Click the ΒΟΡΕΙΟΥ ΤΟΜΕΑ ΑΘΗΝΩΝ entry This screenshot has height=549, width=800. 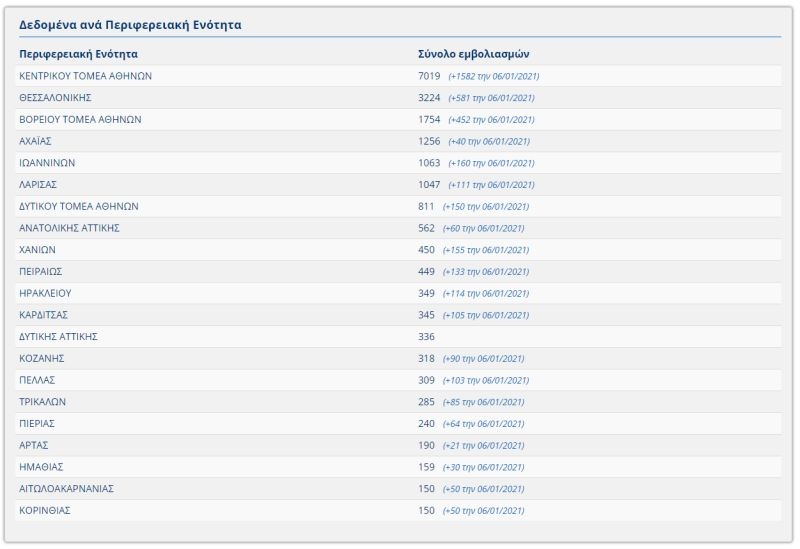click(x=80, y=119)
